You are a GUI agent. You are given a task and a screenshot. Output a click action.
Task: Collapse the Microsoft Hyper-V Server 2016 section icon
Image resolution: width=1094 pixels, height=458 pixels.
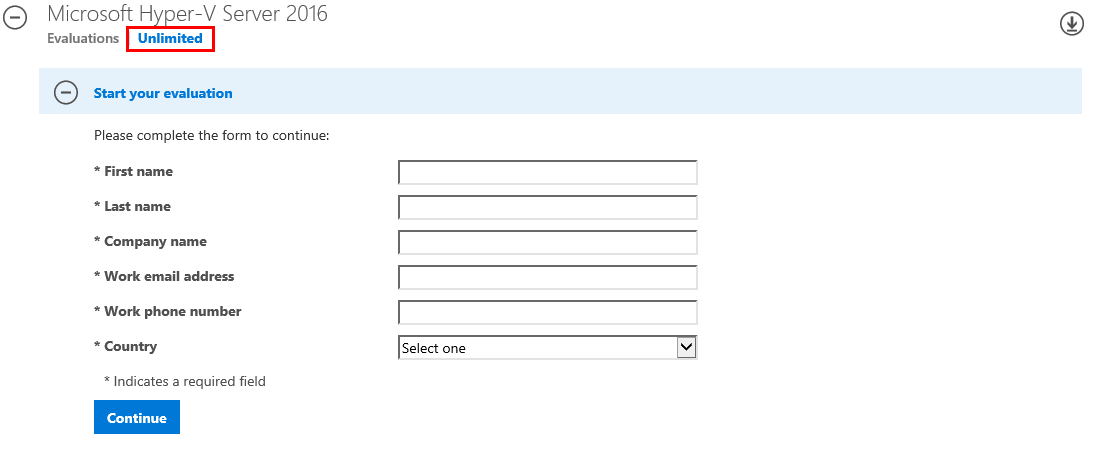coord(15,17)
